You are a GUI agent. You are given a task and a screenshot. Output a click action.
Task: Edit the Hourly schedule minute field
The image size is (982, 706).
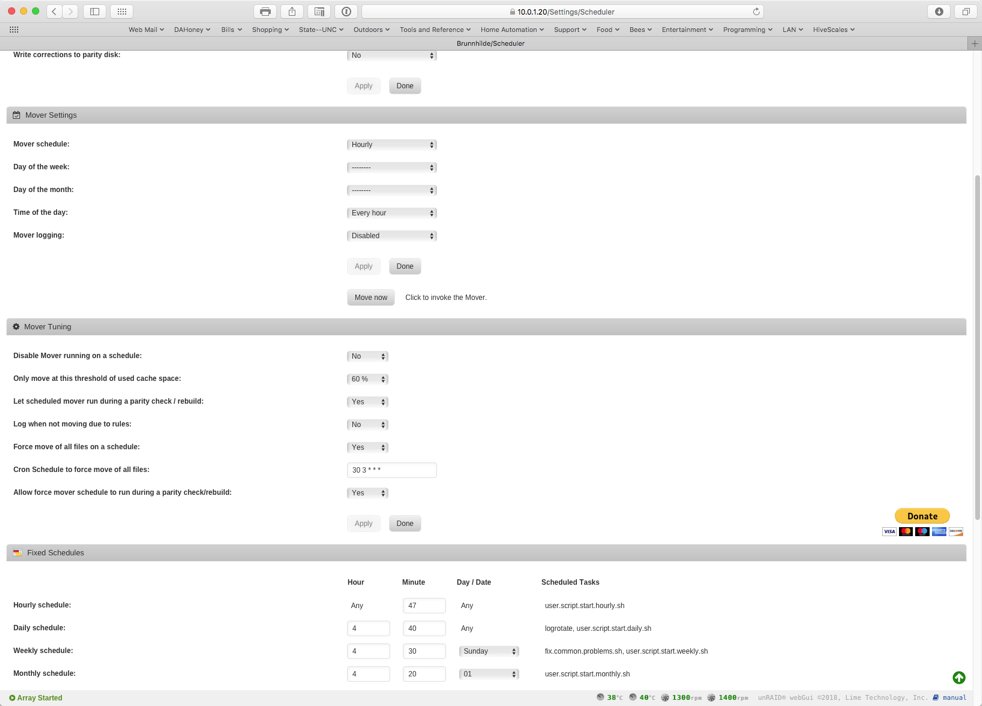click(424, 605)
